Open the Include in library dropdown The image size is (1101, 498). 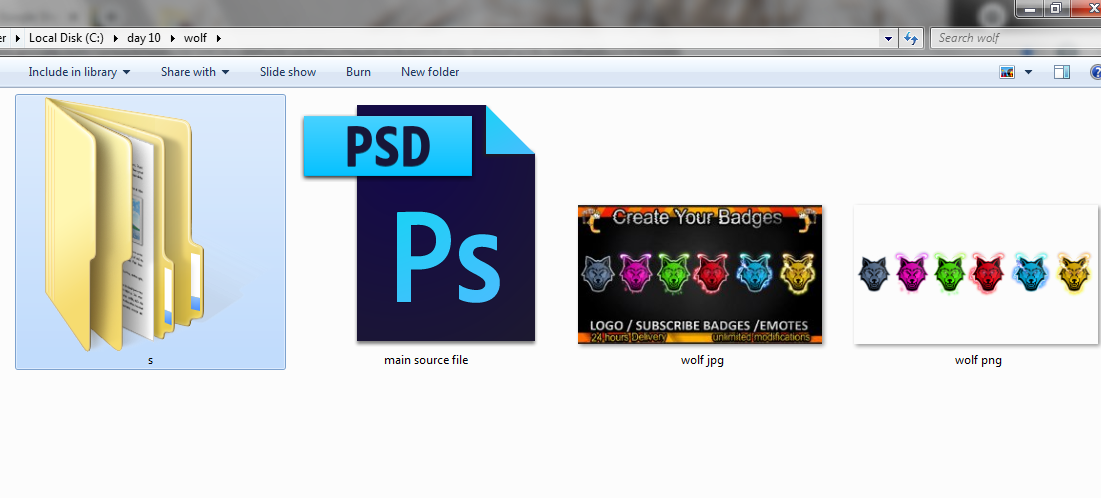pyautogui.click(x=79, y=72)
